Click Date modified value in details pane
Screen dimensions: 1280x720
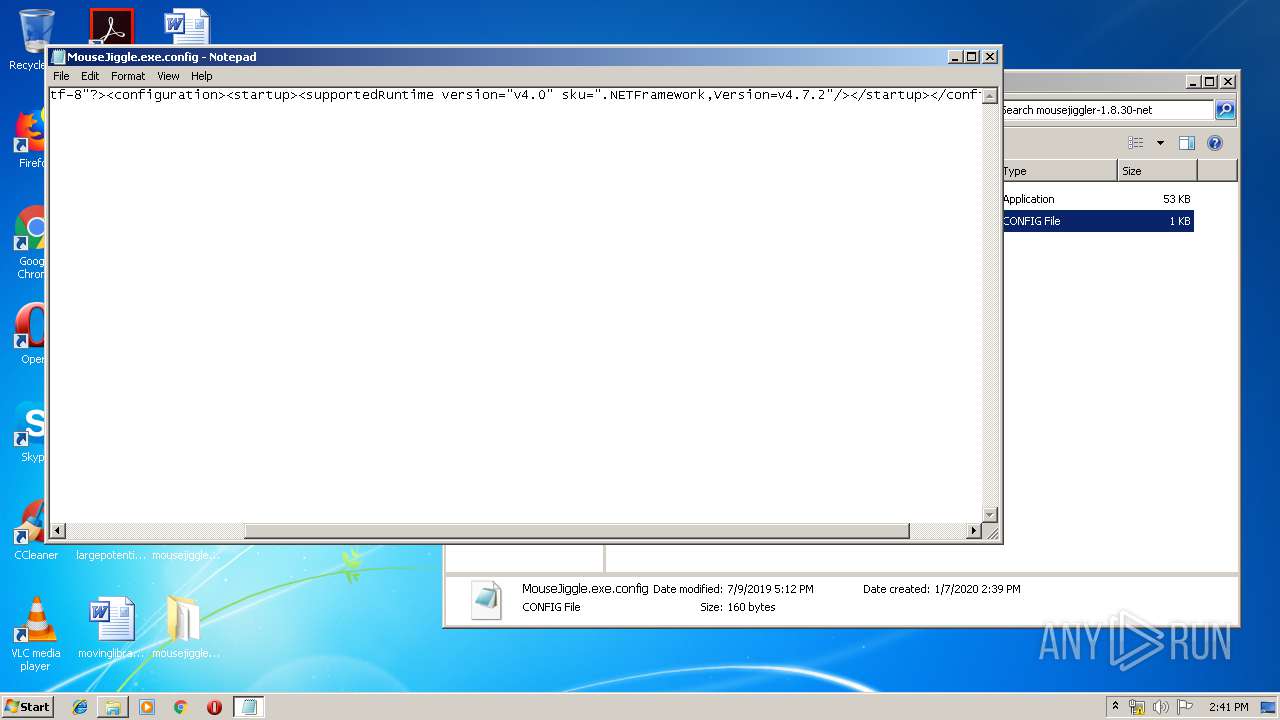tap(770, 589)
